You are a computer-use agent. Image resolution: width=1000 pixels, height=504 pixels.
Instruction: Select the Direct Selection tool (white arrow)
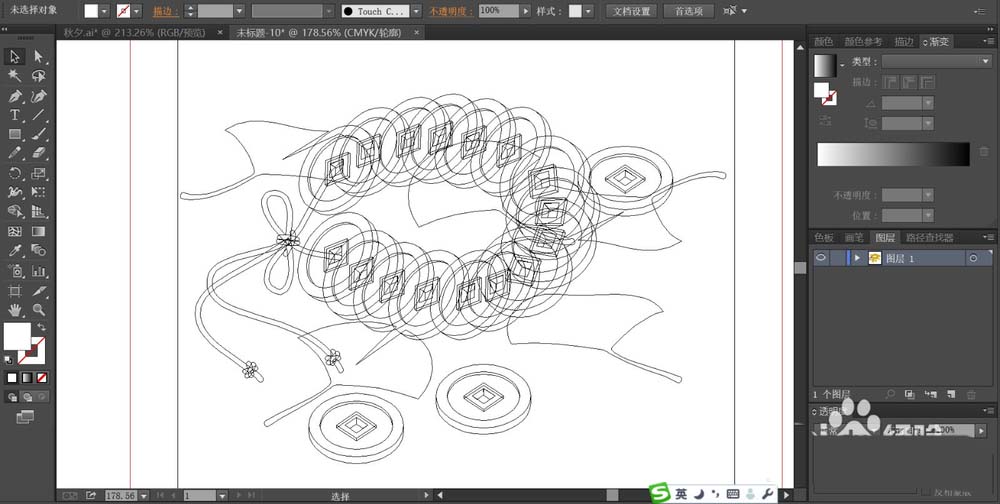click(x=39, y=56)
